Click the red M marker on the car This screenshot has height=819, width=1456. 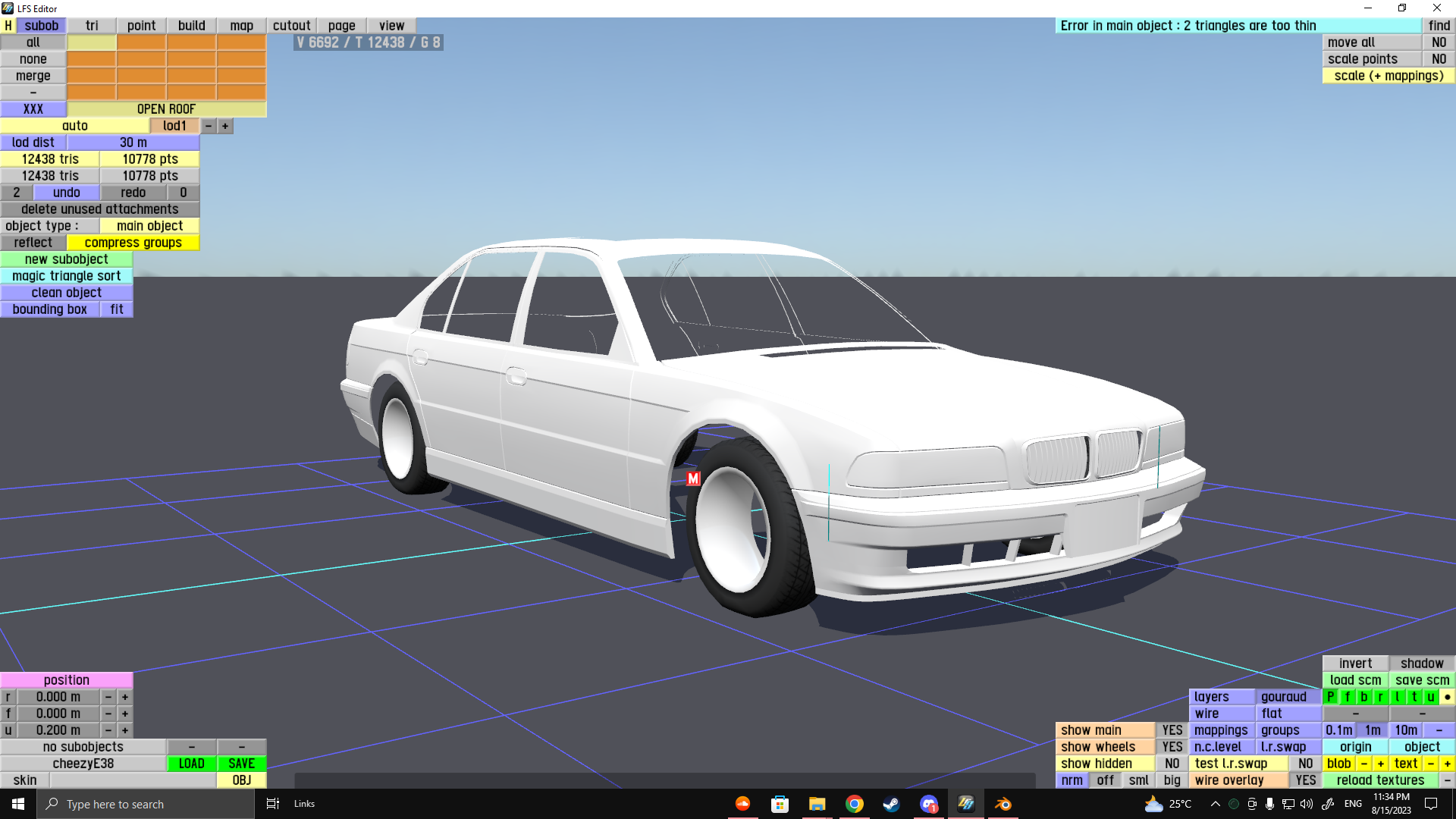[x=693, y=479]
